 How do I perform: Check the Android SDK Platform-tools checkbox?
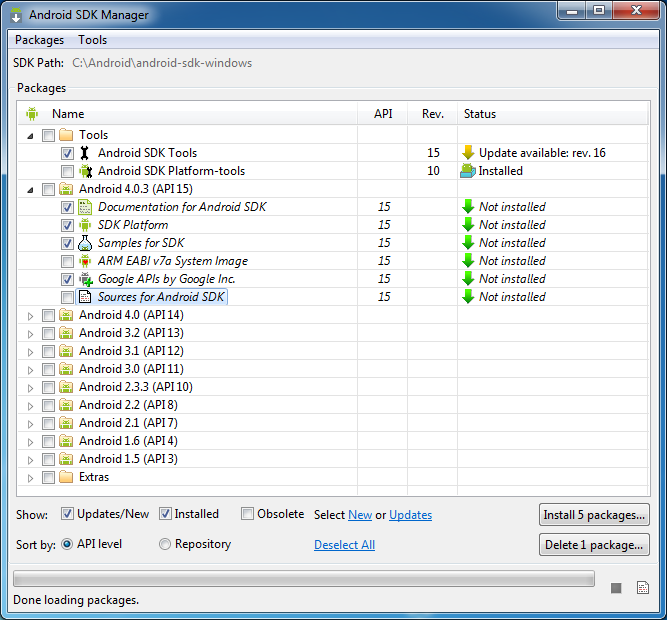point(67,171)
